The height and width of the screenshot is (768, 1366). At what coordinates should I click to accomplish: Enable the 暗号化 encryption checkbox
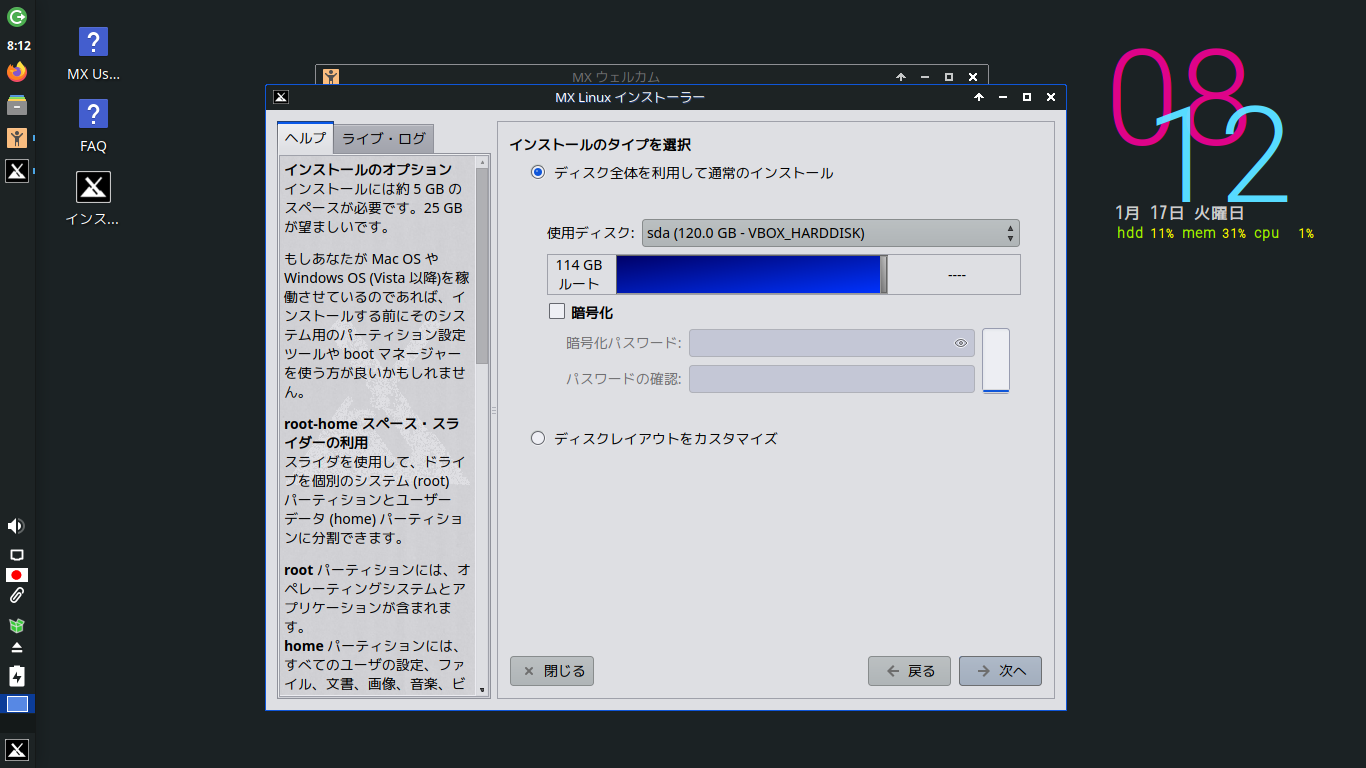click(x=557, y=312)
